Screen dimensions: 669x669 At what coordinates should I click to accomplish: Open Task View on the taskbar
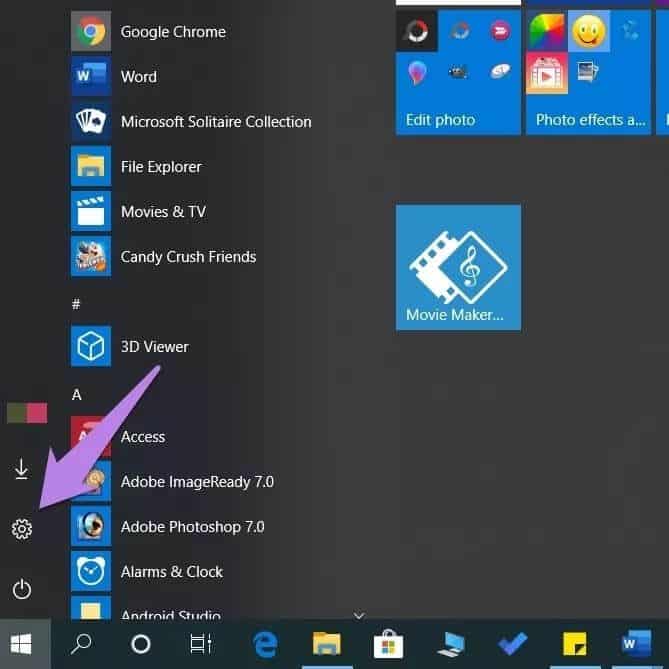(x=201, y=644)
